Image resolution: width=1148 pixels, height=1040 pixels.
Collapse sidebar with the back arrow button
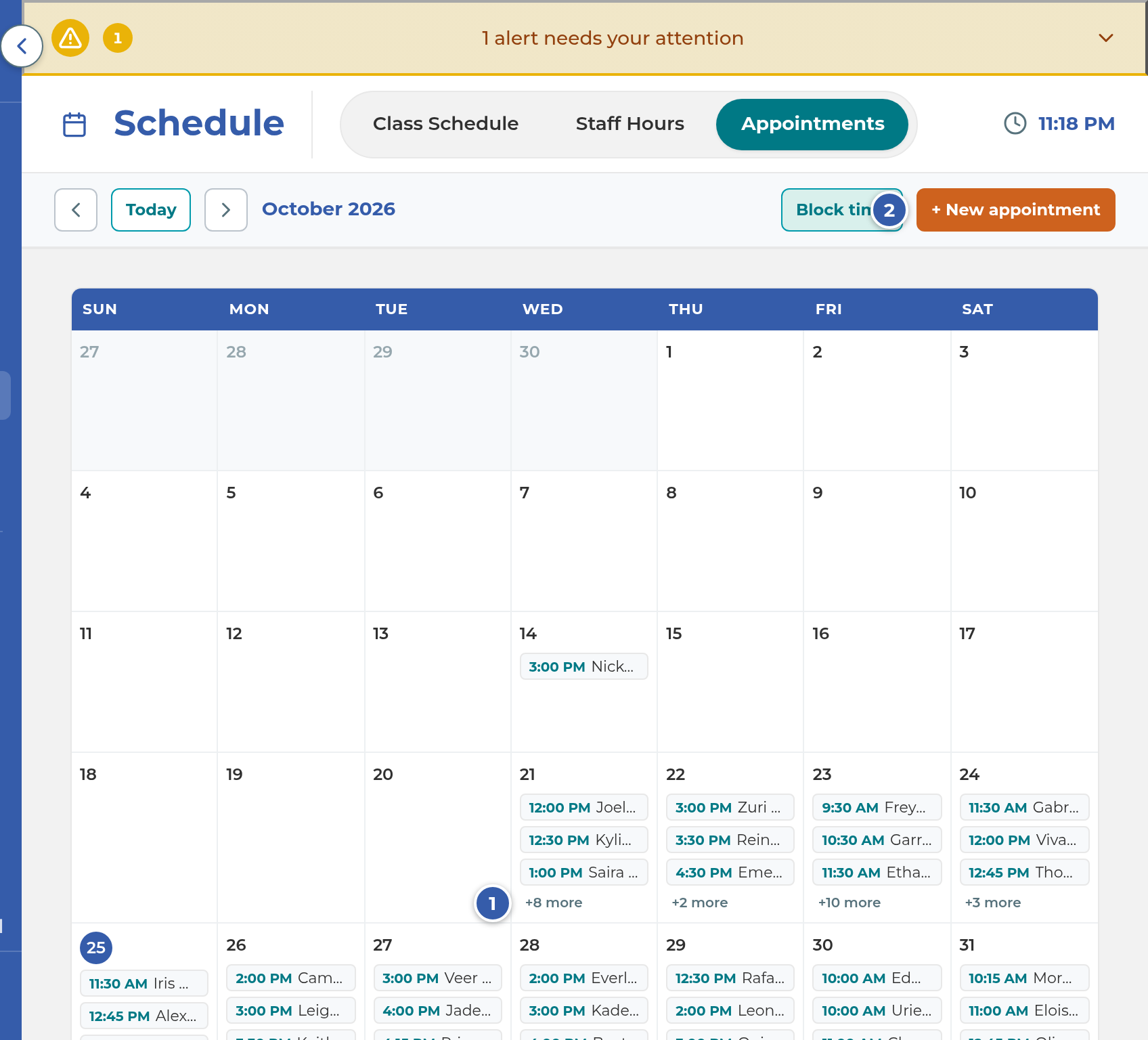(x=22, y=46)
